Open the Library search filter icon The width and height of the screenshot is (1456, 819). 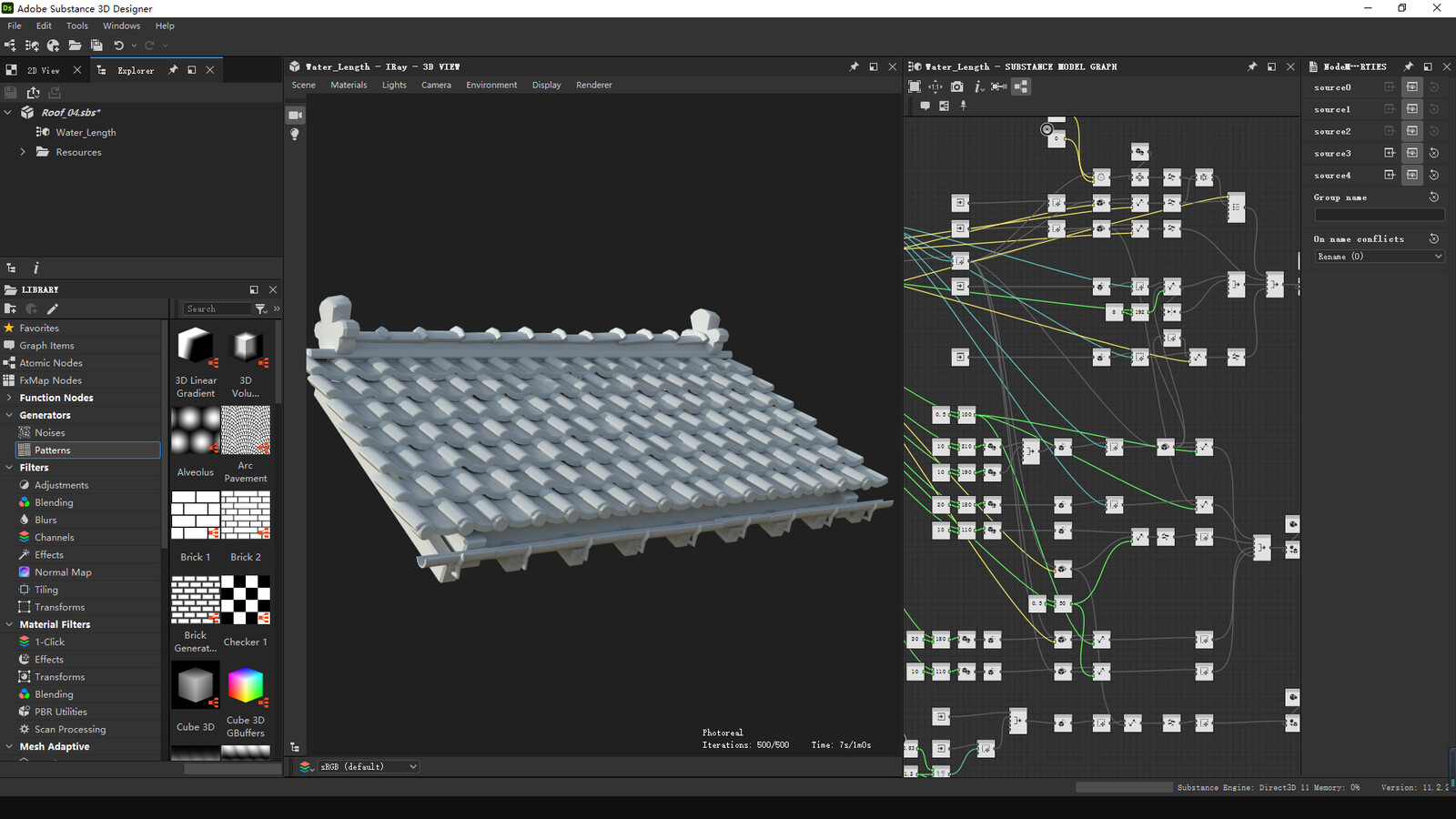[x=261, y=309]
